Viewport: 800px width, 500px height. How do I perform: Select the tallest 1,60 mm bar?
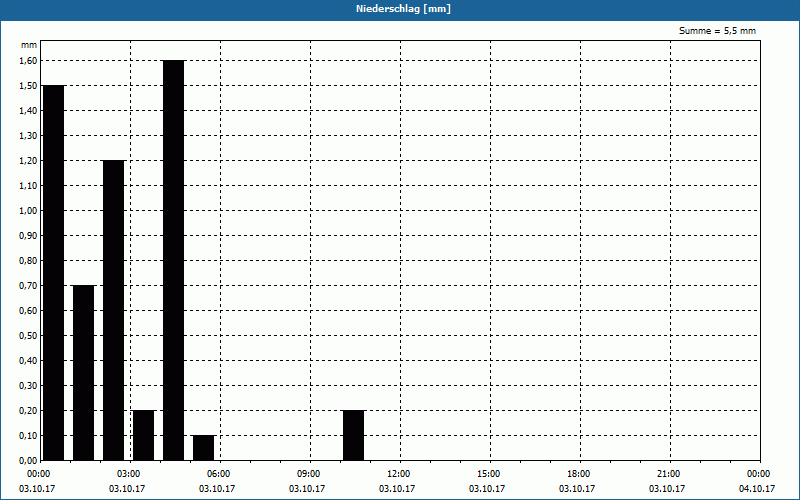coord(173,260)
